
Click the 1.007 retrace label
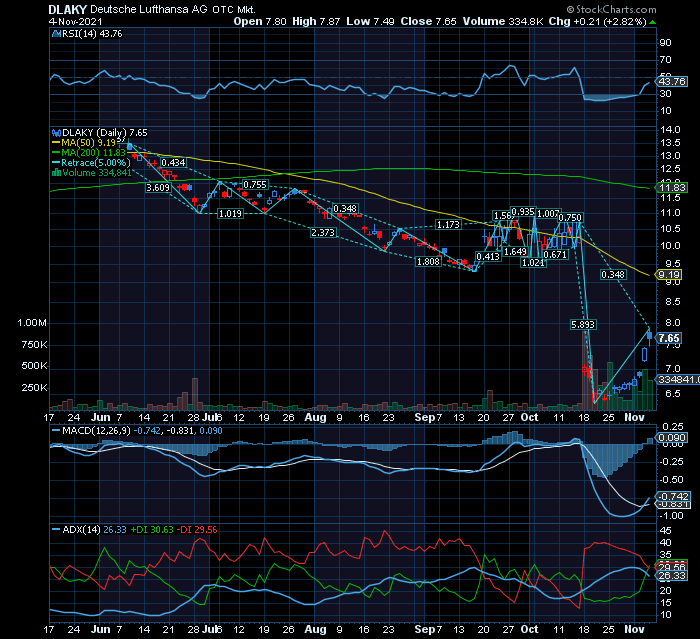point(548,214)
